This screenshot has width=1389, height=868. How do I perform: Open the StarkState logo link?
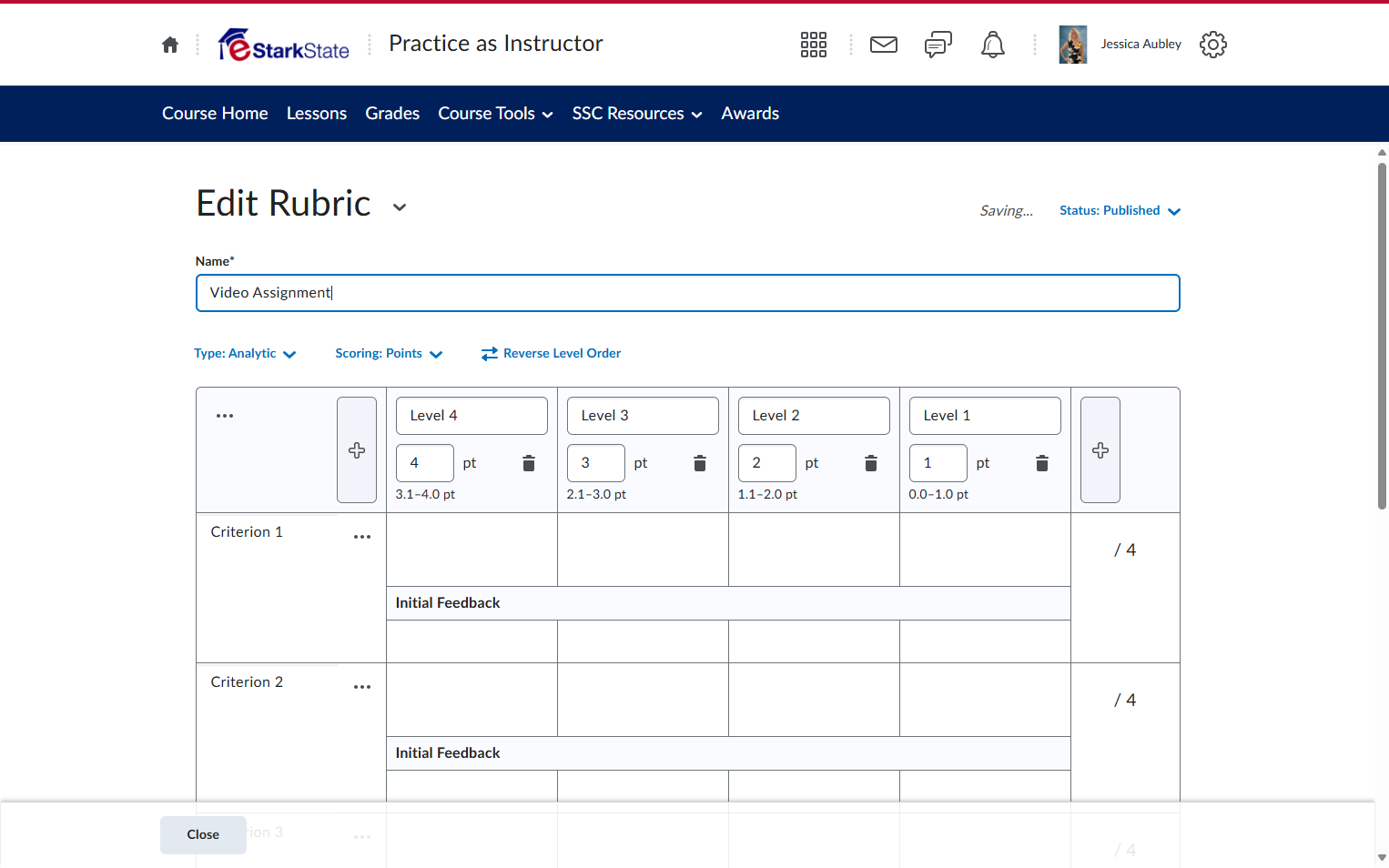pos(284,45)
